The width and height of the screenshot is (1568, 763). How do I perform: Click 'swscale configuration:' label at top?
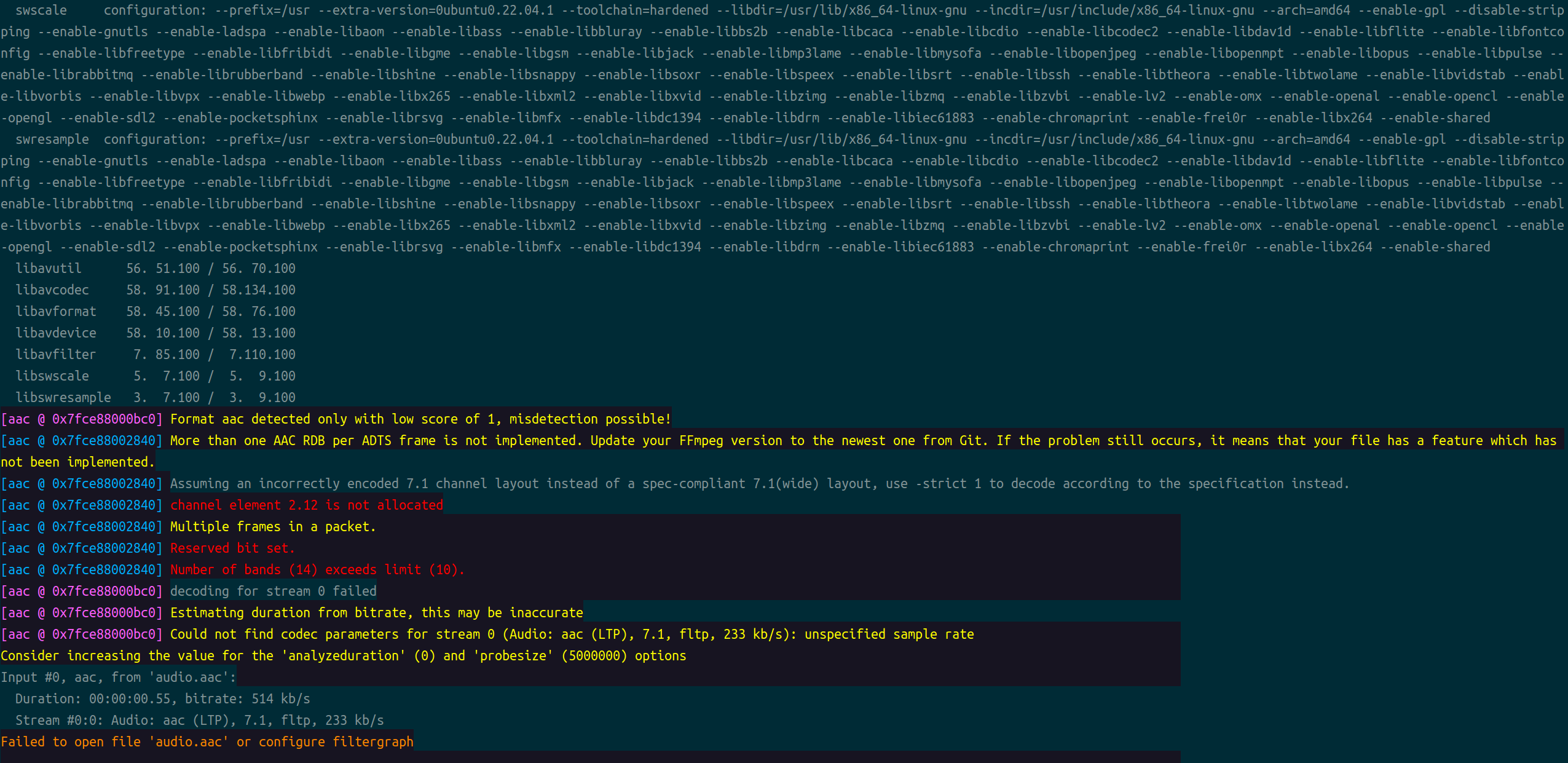[111, 10]
